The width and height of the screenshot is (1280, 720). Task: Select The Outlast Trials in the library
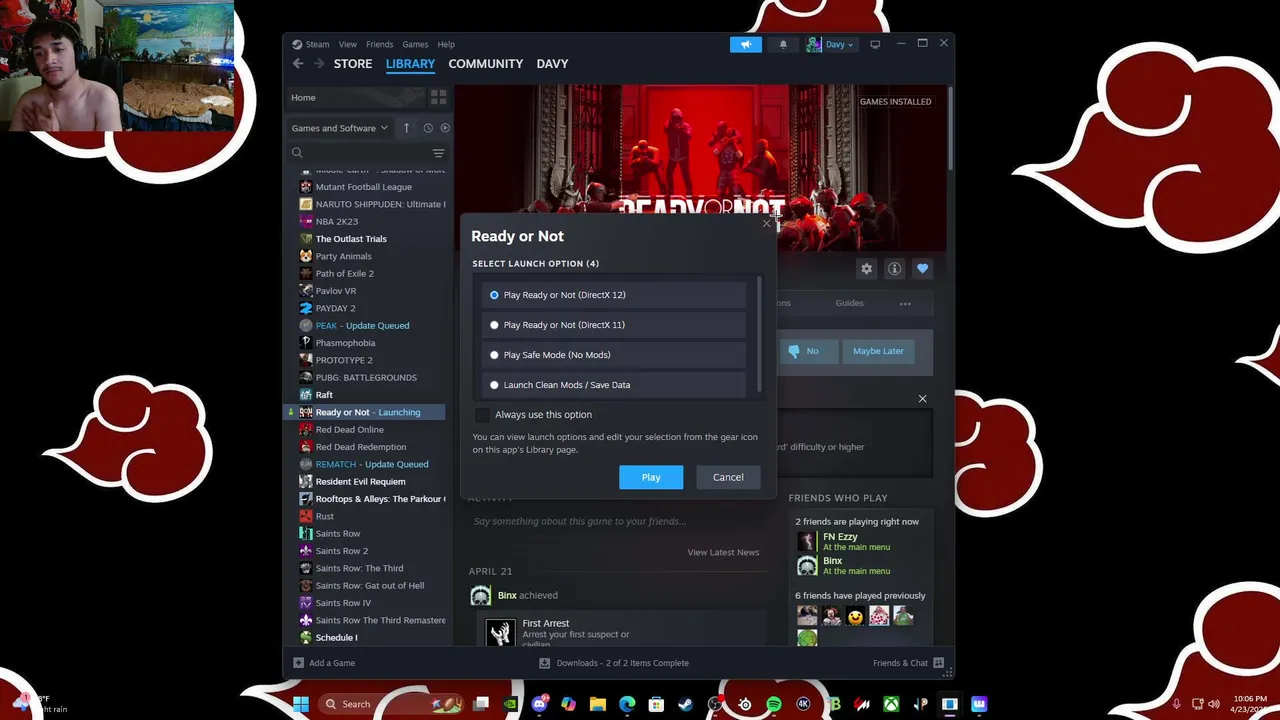coord(351,239)
